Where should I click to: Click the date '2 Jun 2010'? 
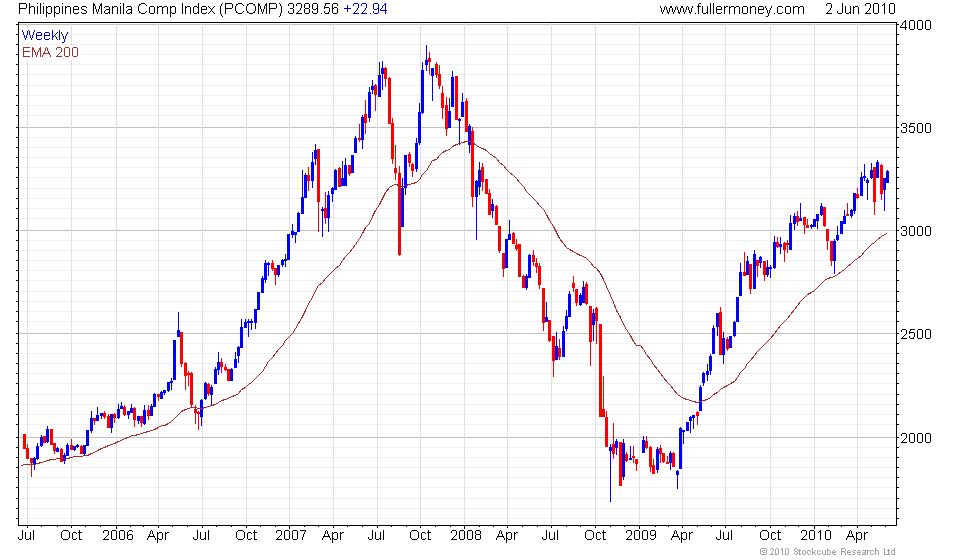tap(860, 9)
